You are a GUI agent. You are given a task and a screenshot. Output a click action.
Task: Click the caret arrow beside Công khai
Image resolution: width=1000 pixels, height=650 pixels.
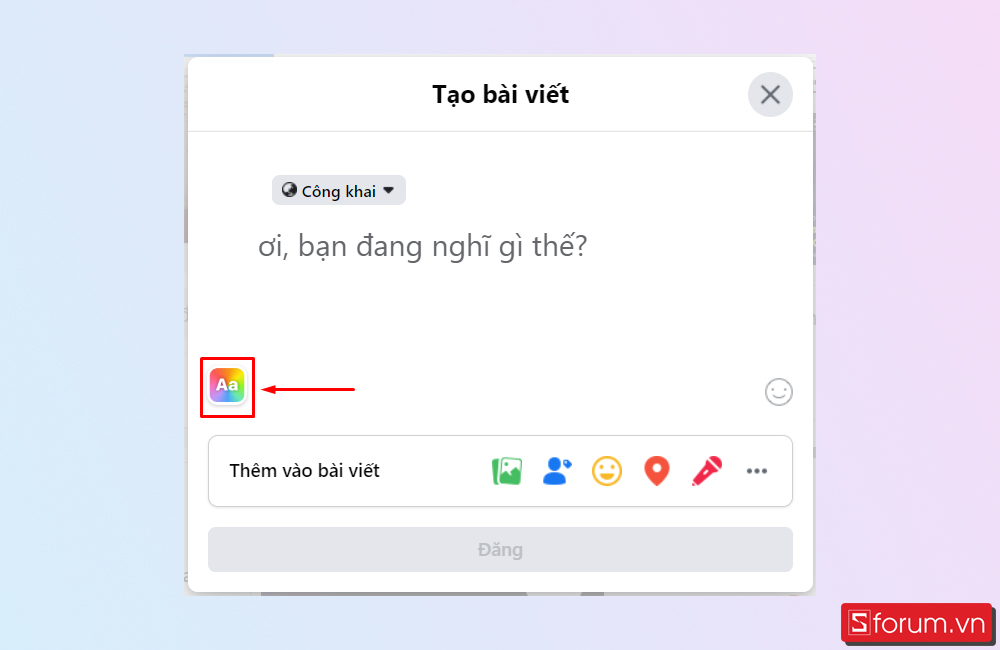[x=389, y=190]
